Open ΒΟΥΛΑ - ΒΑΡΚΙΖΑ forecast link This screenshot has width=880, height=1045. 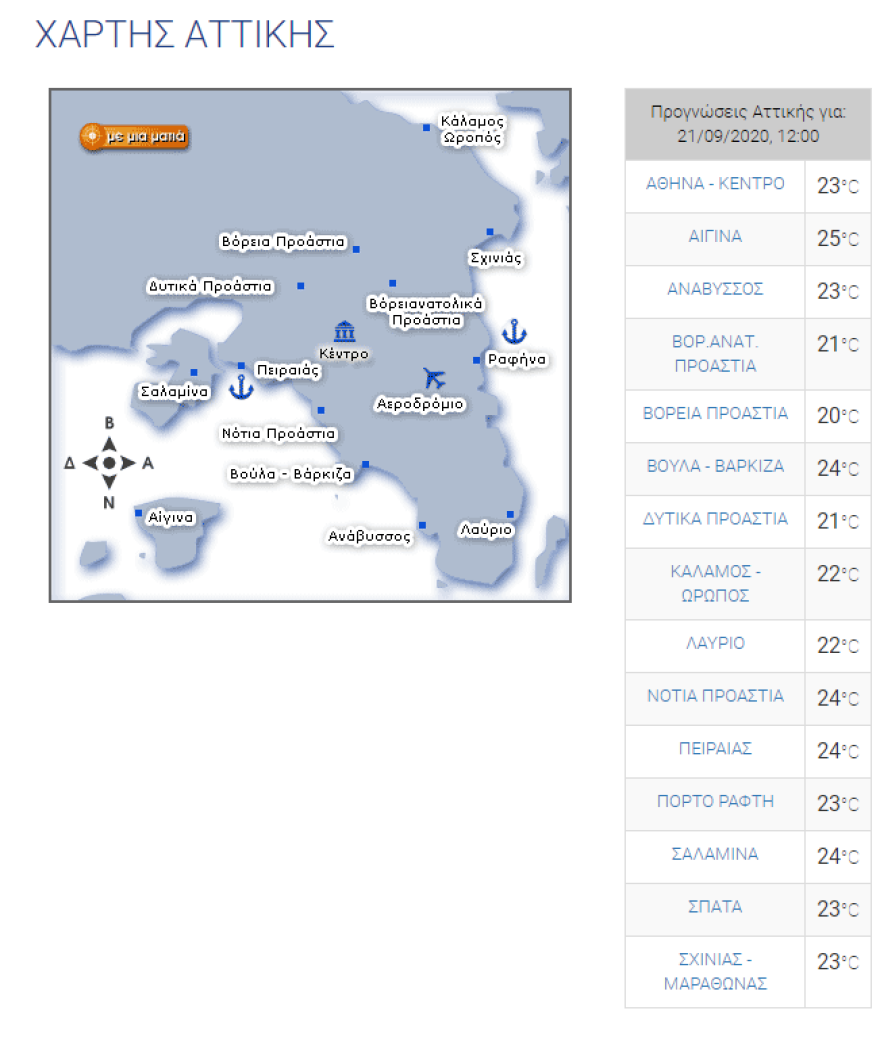click(x=715, y=466)
